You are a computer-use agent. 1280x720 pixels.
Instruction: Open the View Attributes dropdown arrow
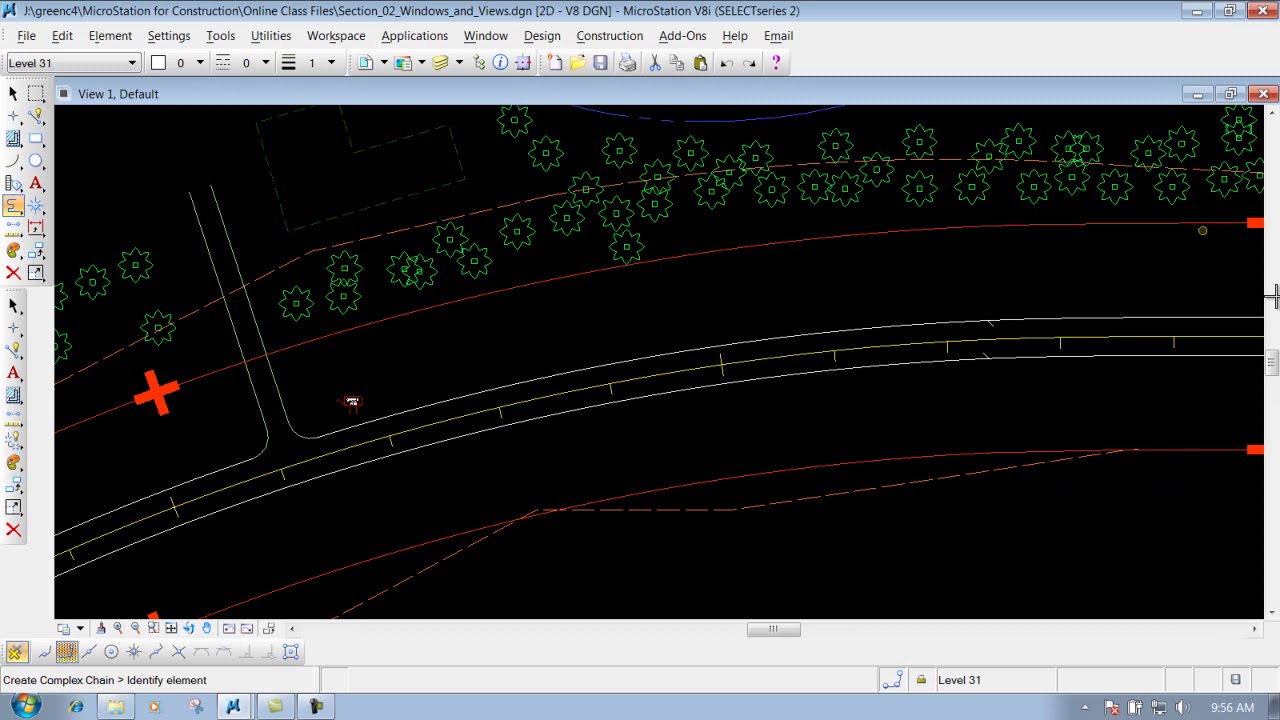tap(80, 628)
